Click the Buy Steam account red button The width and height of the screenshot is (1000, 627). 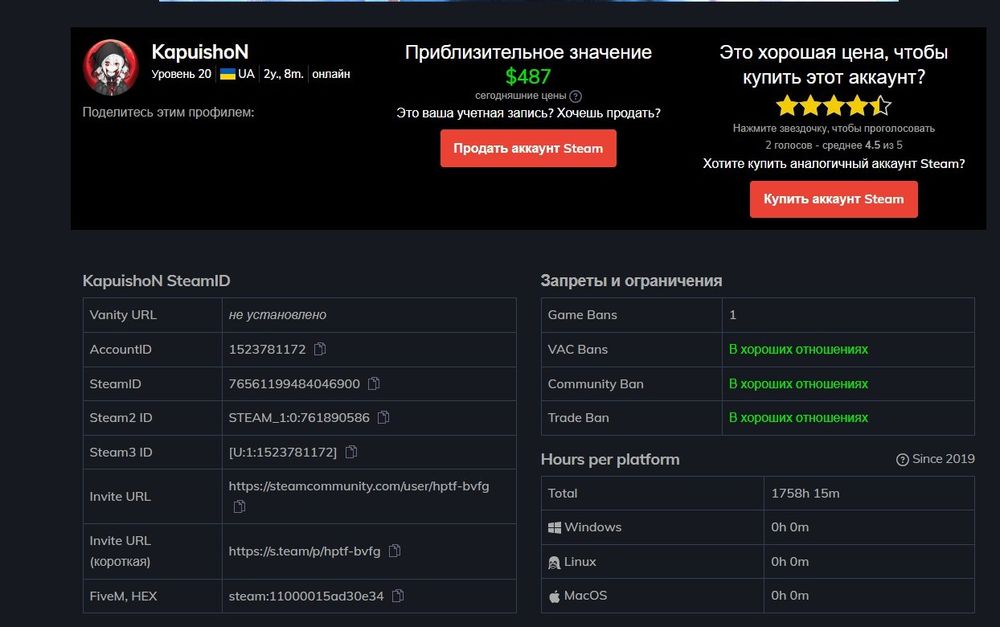point(834,199)
